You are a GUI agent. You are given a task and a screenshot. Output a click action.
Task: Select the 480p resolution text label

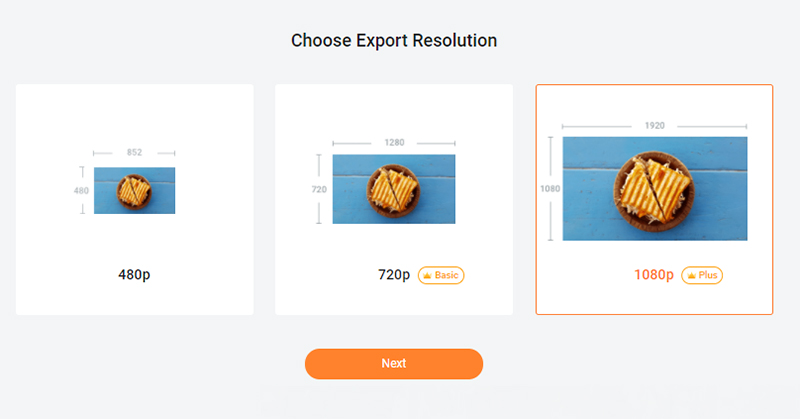coord(134,274)
